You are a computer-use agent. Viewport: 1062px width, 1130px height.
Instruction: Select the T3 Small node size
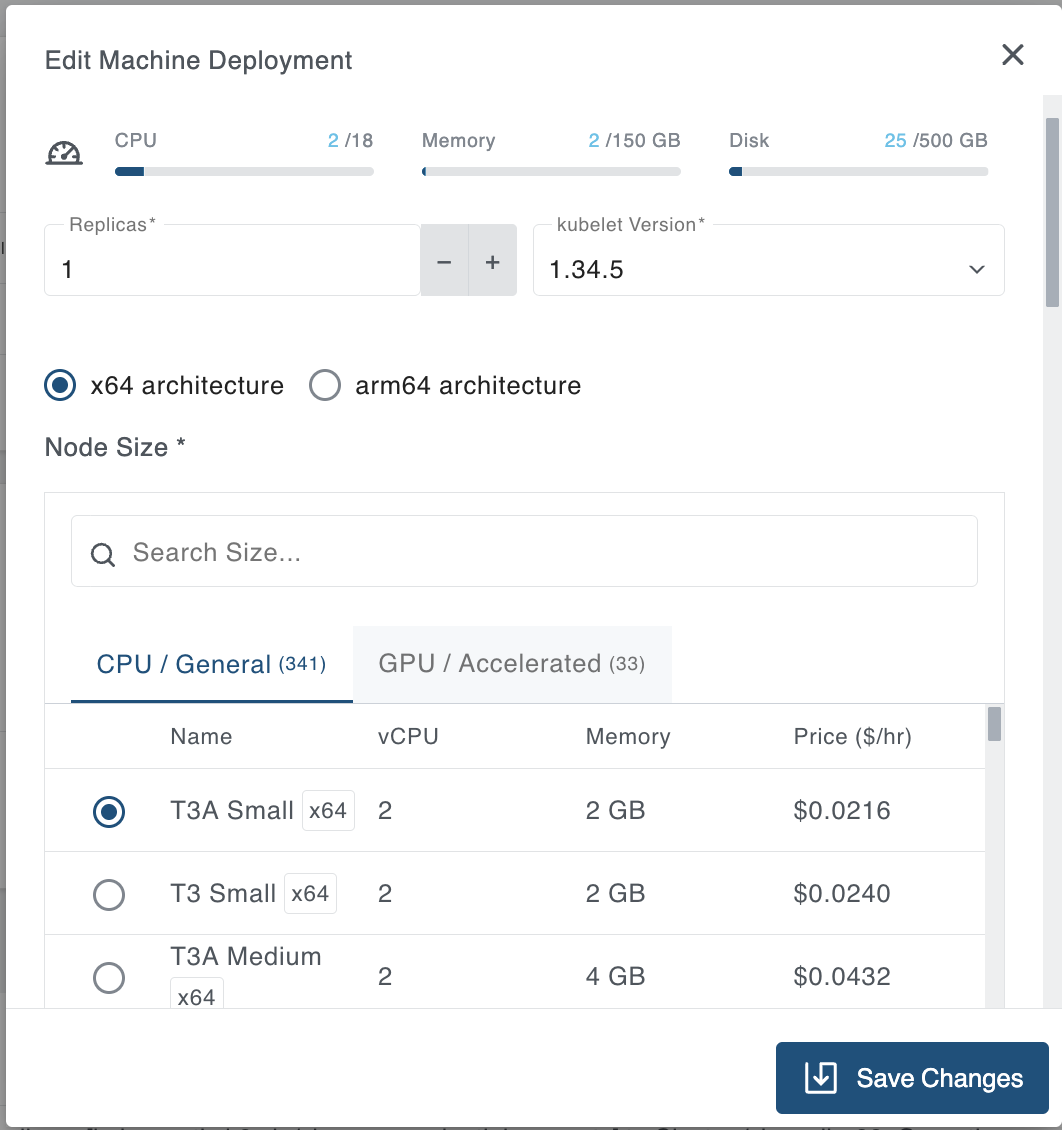(109, 894)
